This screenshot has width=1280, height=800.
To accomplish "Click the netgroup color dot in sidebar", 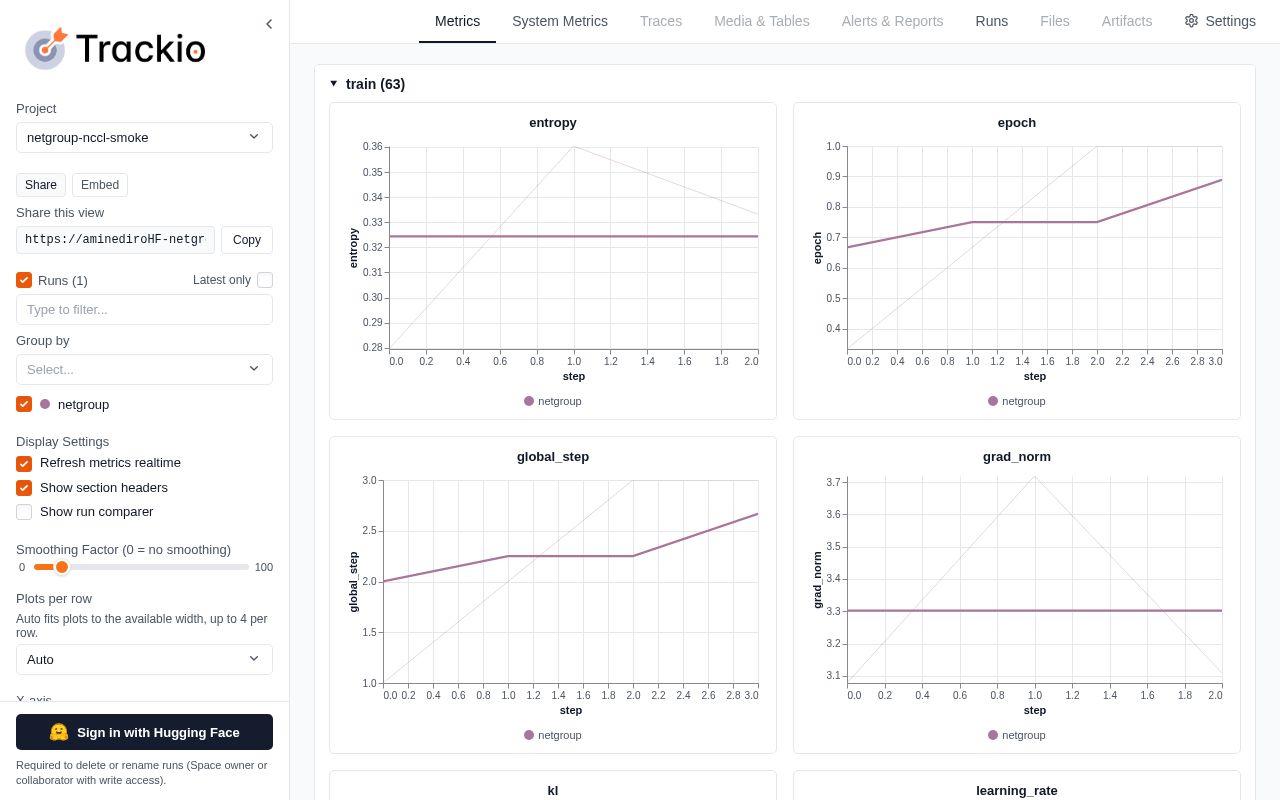I will [x=45, y=404].
